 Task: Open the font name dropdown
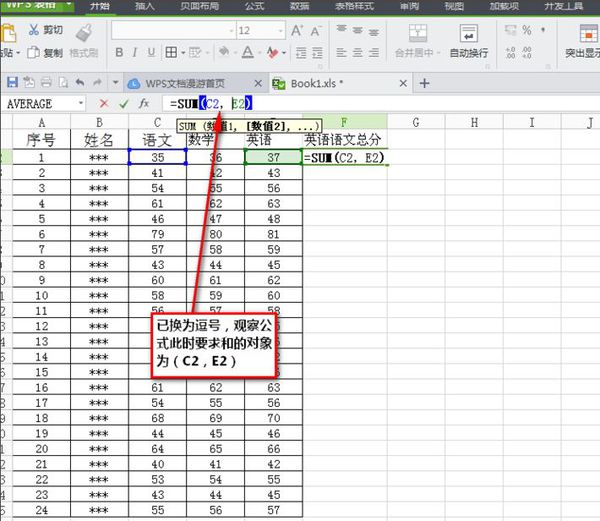[x=231, y=31]
